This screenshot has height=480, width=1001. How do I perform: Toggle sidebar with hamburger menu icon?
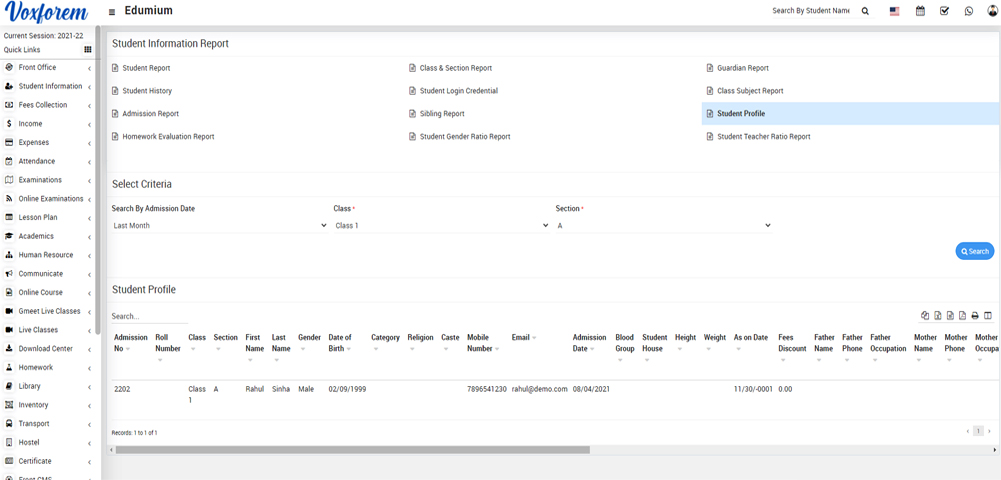[112, 12]
